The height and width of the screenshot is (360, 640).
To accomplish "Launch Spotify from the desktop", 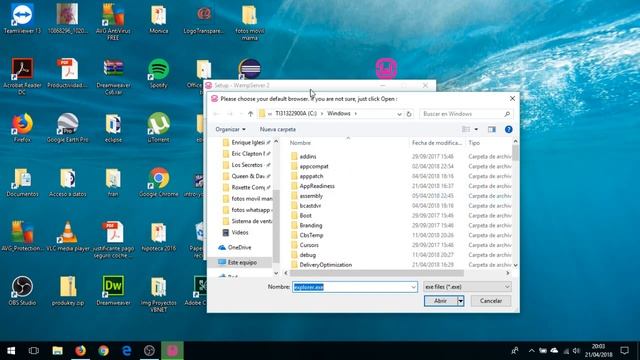I will tap(158, 73).
